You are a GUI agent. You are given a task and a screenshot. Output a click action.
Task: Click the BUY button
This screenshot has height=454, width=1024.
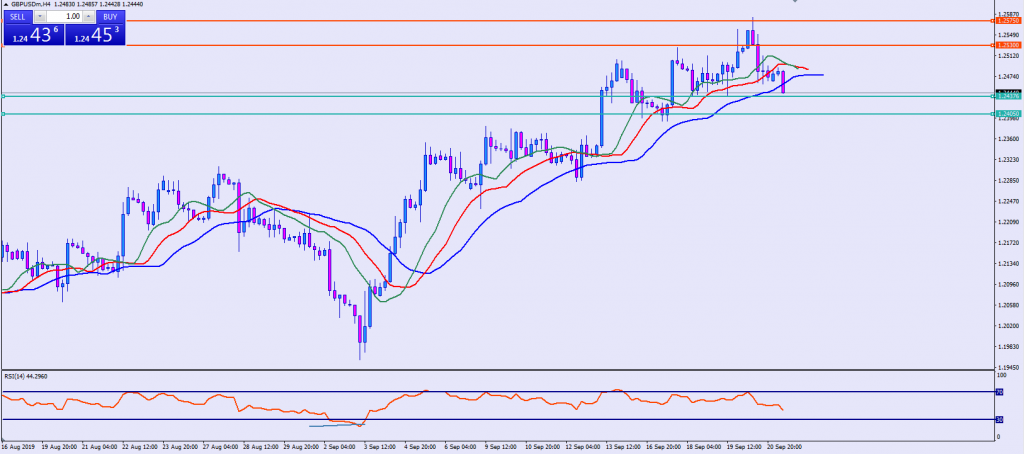tap(110, 17)
